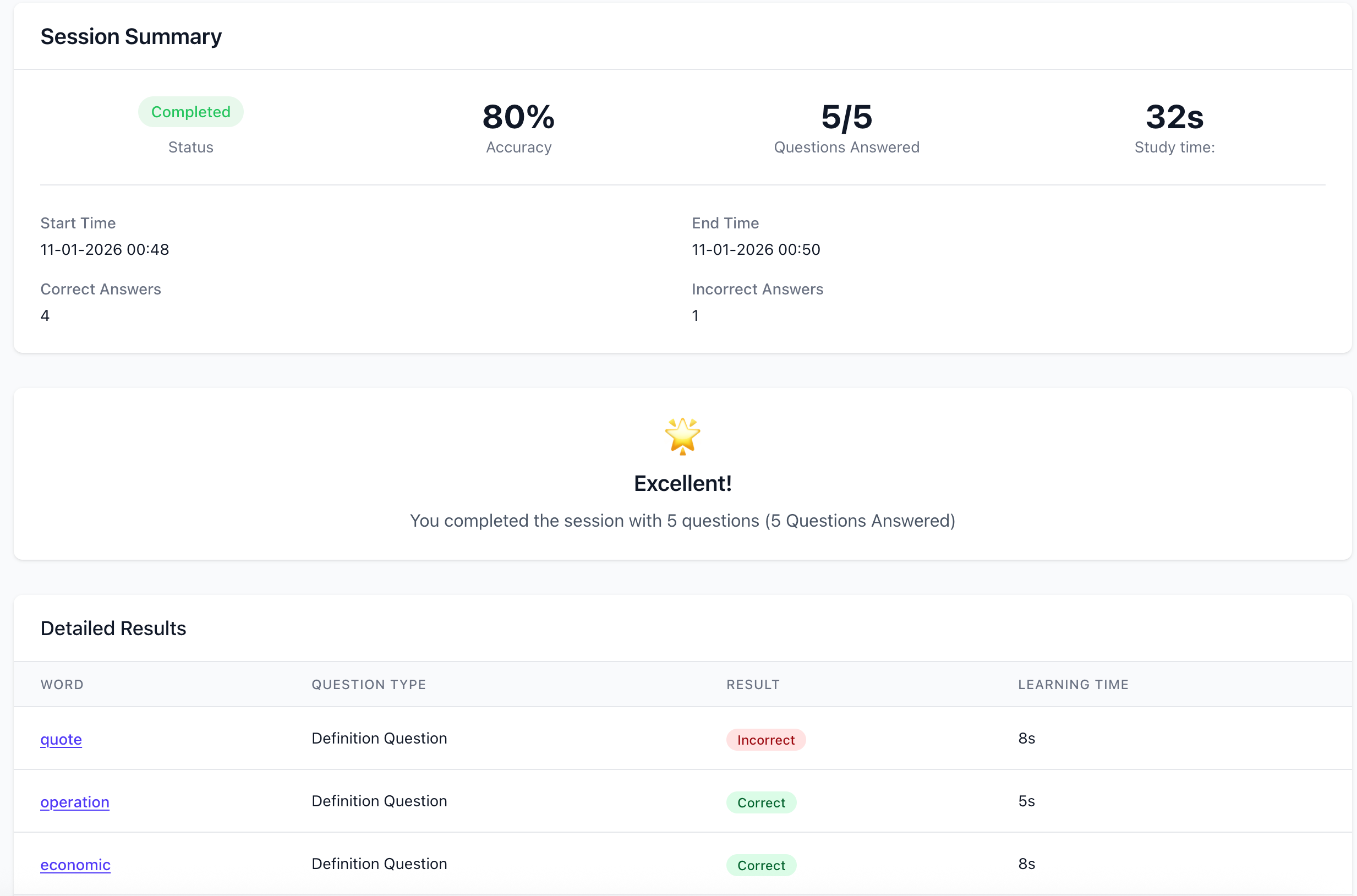Click the QUESTION TYPE column header
This screenshot has height=896, width=1357.
pyautogui.click(x=369, y=685)
